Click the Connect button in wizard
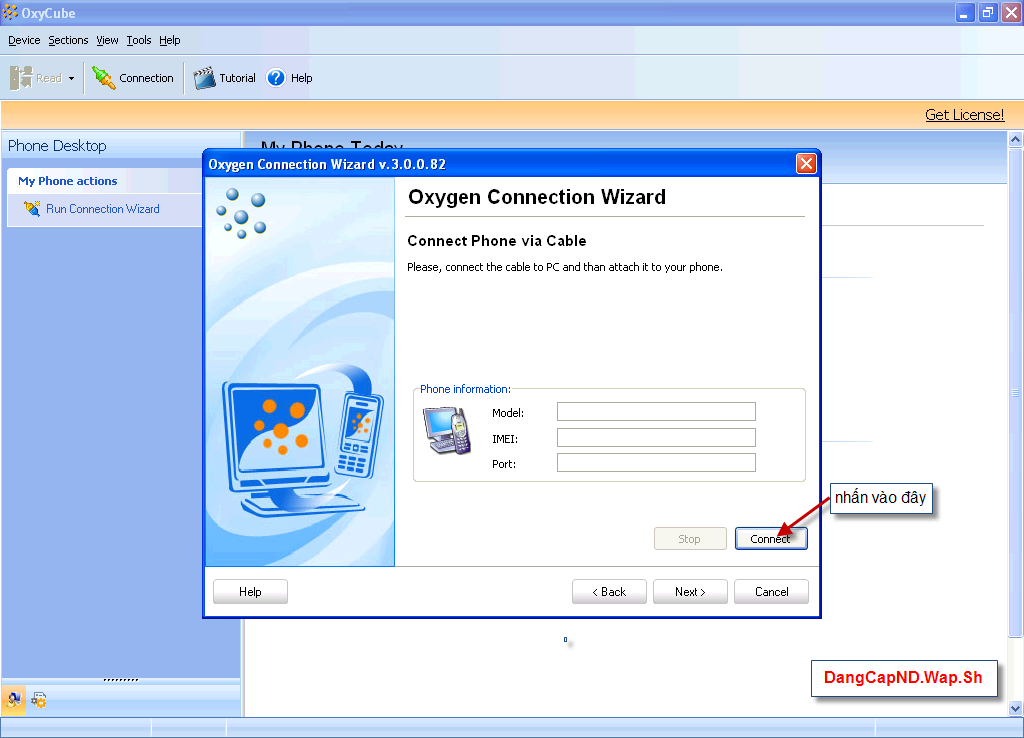The width and height of the screenshot is (1024, 738). point(771,539)
